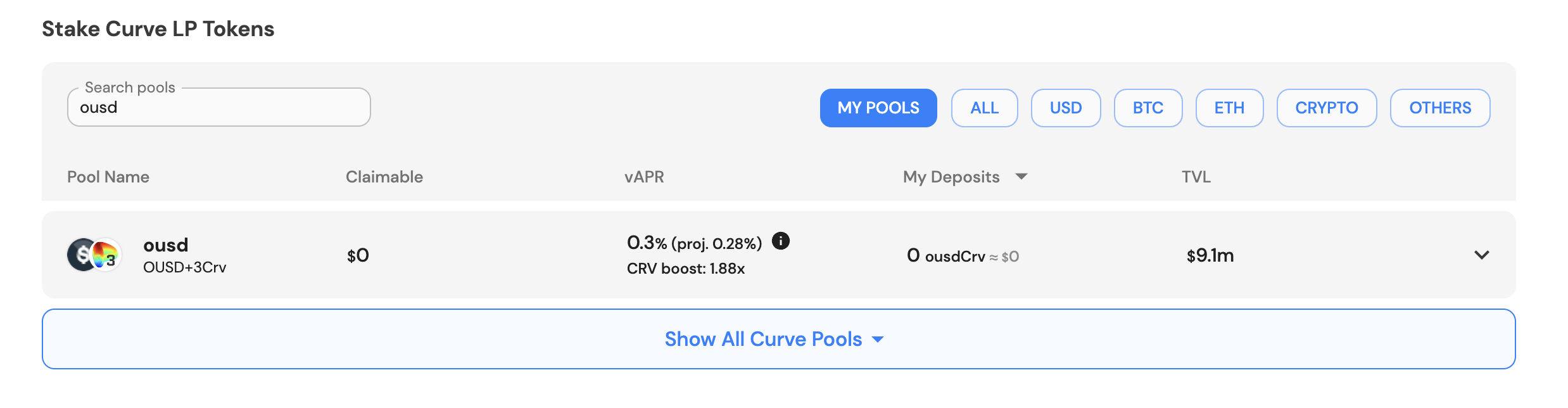Click the vAPR info icon

pos(781,241)
